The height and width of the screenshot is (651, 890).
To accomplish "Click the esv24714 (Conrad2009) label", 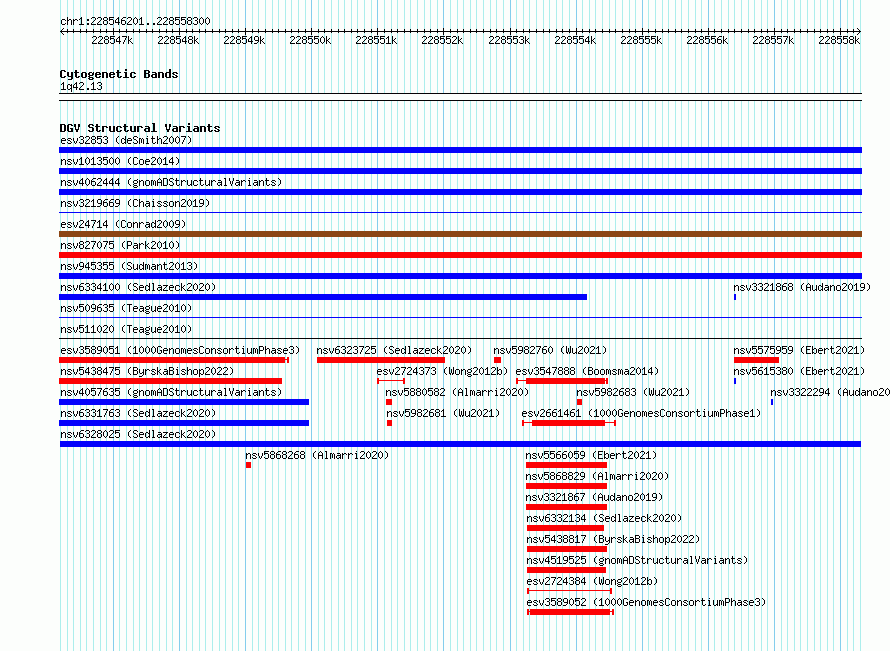I will tap(123, 224).
